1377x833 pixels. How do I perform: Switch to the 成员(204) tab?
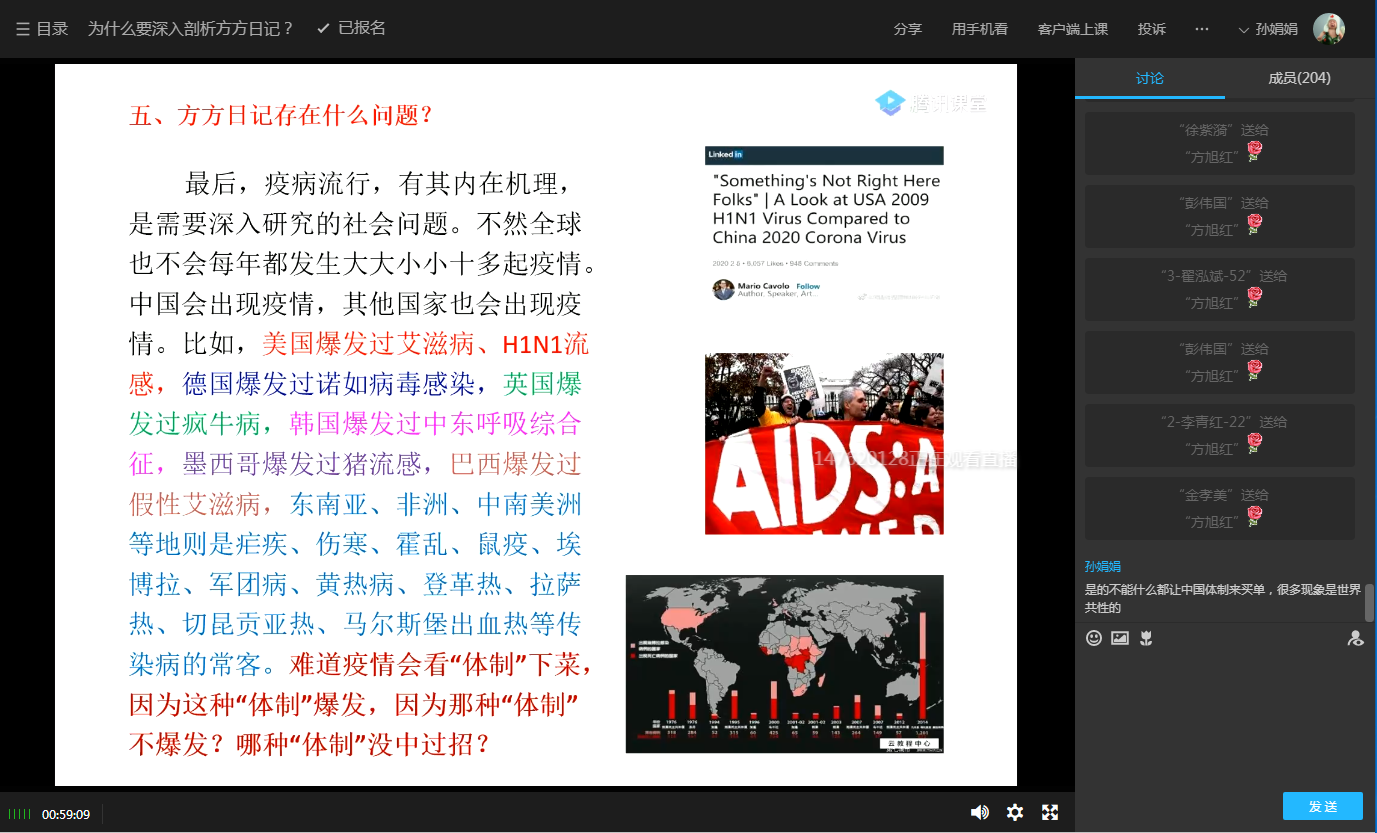[1299, 78]
